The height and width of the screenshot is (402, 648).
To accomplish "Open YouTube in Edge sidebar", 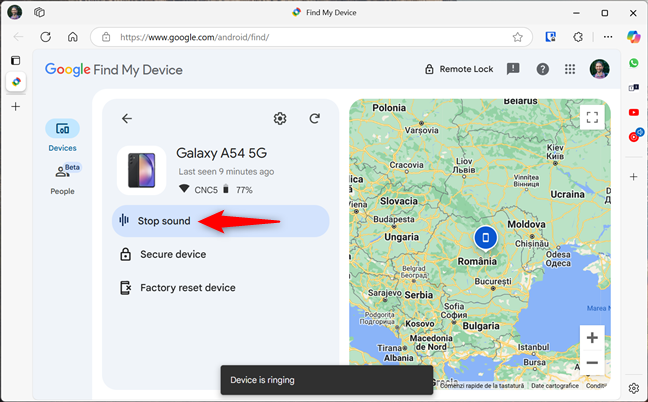I will [634, 112].
